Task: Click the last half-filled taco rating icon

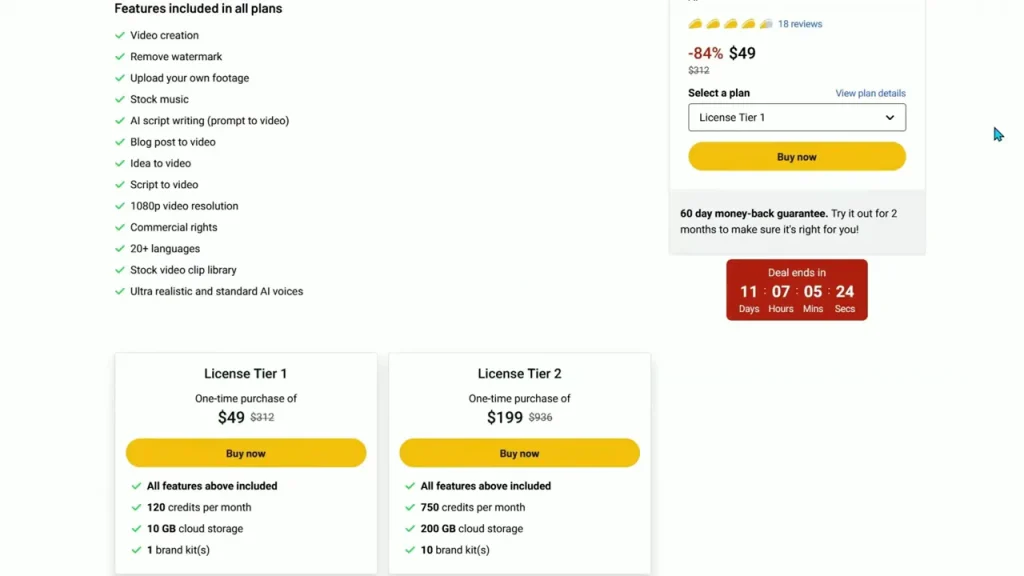Action: pyautogui.click(x=766, y=24)
